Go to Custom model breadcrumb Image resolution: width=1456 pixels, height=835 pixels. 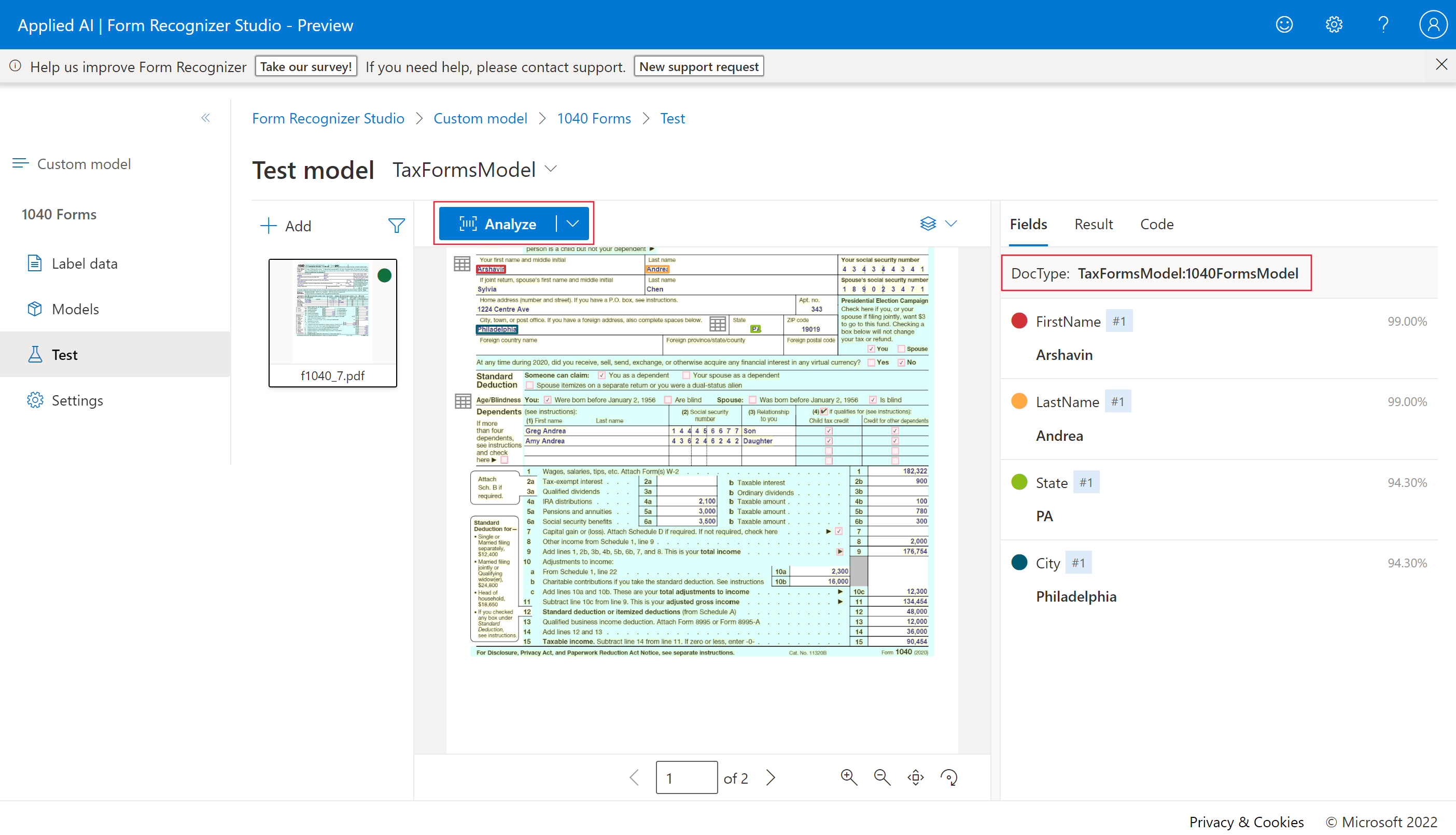(480, 118)
